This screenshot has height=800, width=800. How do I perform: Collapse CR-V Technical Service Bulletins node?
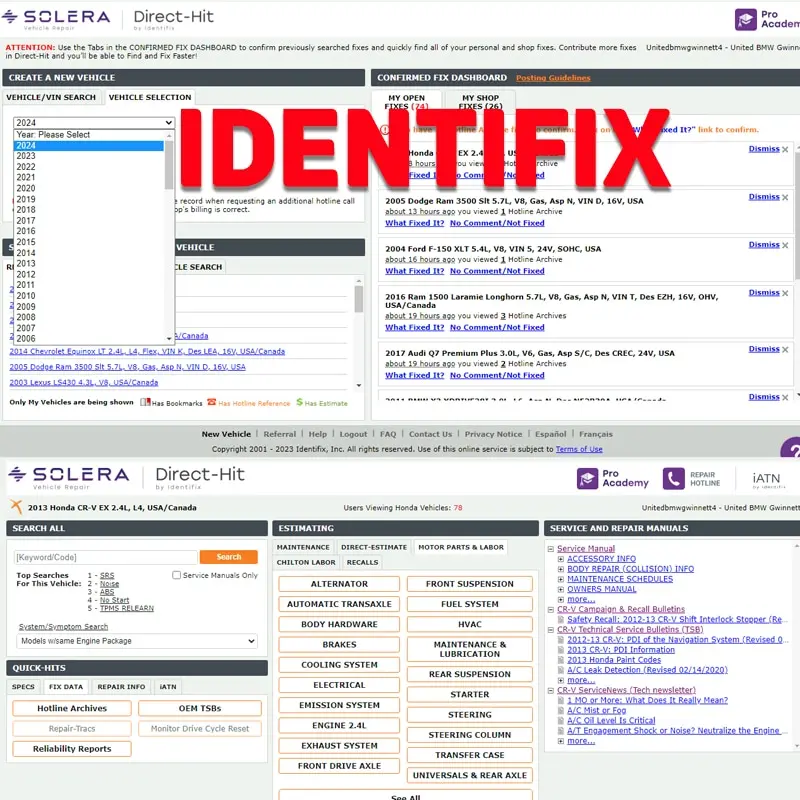(x=551, y=630)
